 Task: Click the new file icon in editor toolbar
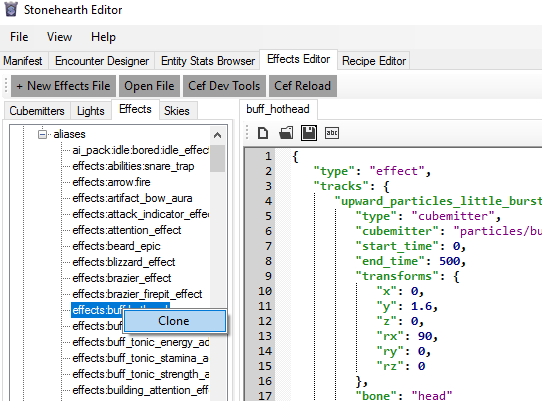[263, 133]
